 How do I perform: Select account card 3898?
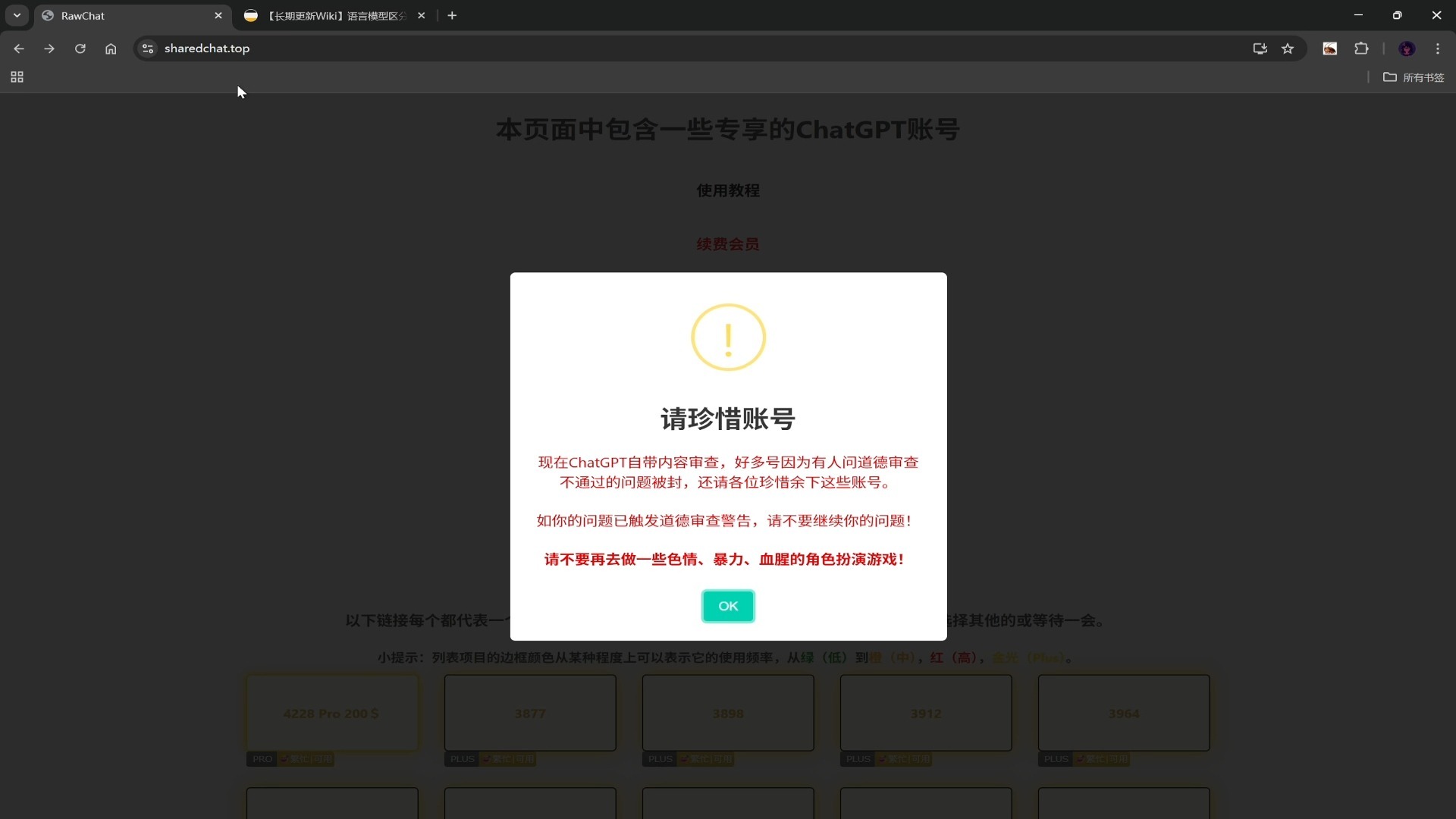click(728, 713)
